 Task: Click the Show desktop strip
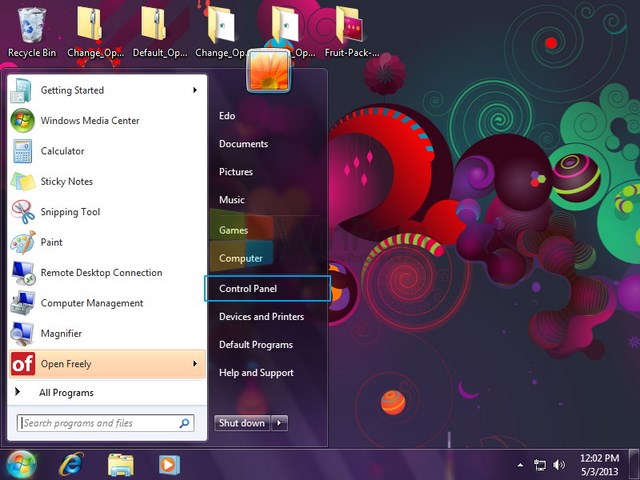[633, 464]
